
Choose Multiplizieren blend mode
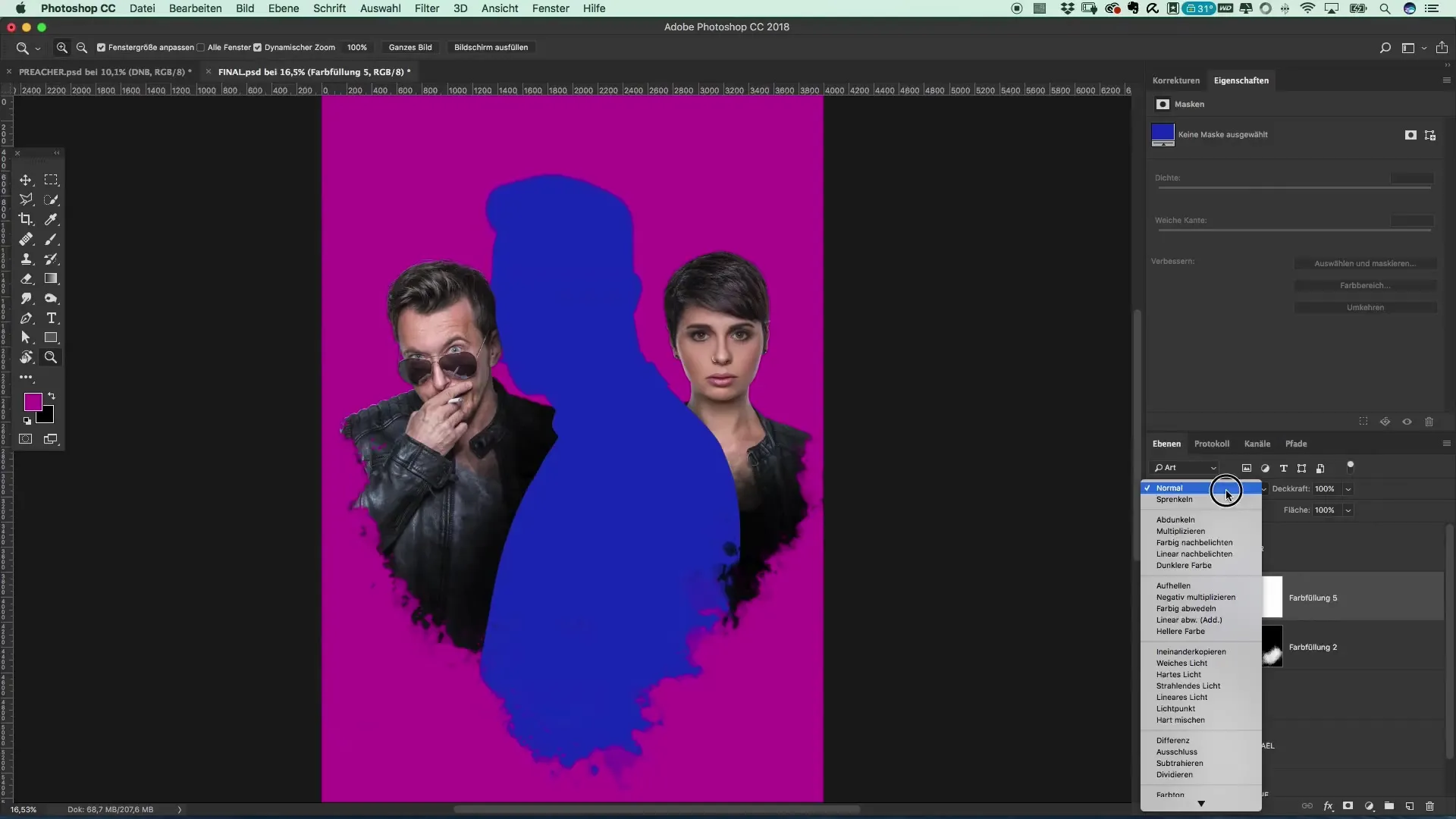1180,532
